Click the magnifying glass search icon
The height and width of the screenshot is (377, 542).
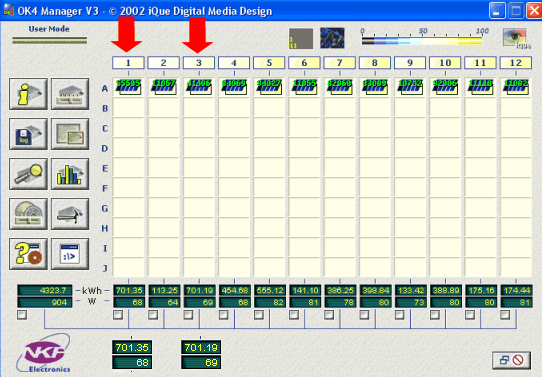coord(28,174)
